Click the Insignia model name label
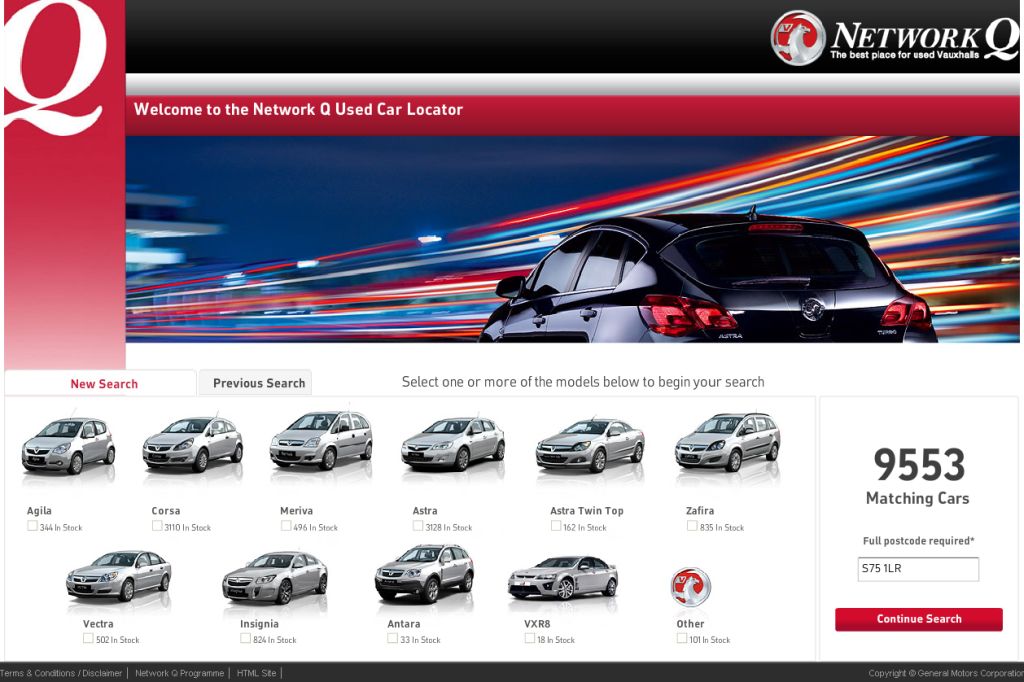The width and height of the screenshot is (1024, 682). click(x=259, y=624)
